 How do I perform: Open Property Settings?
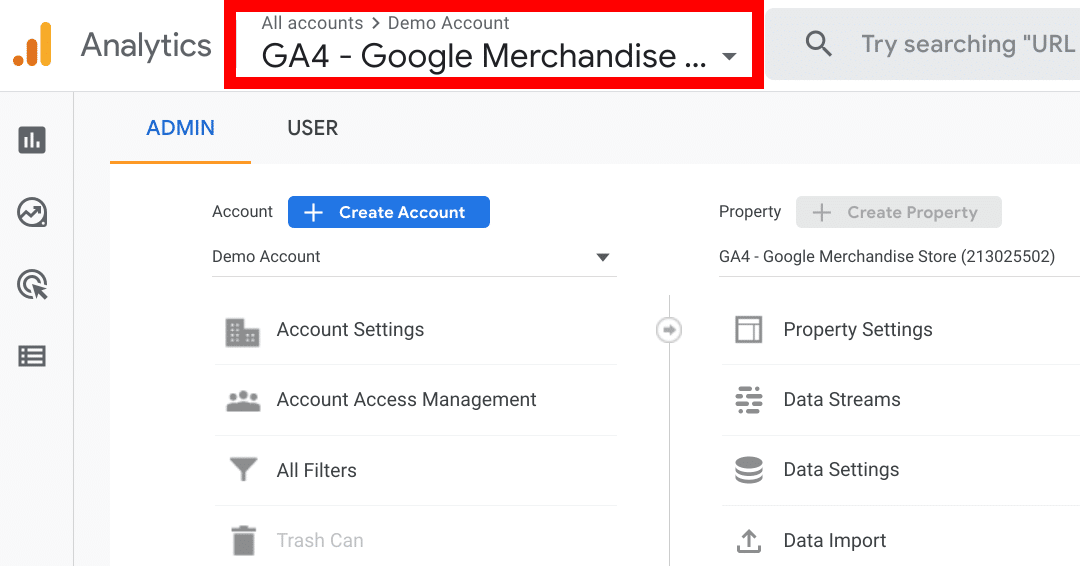(857, 330)
